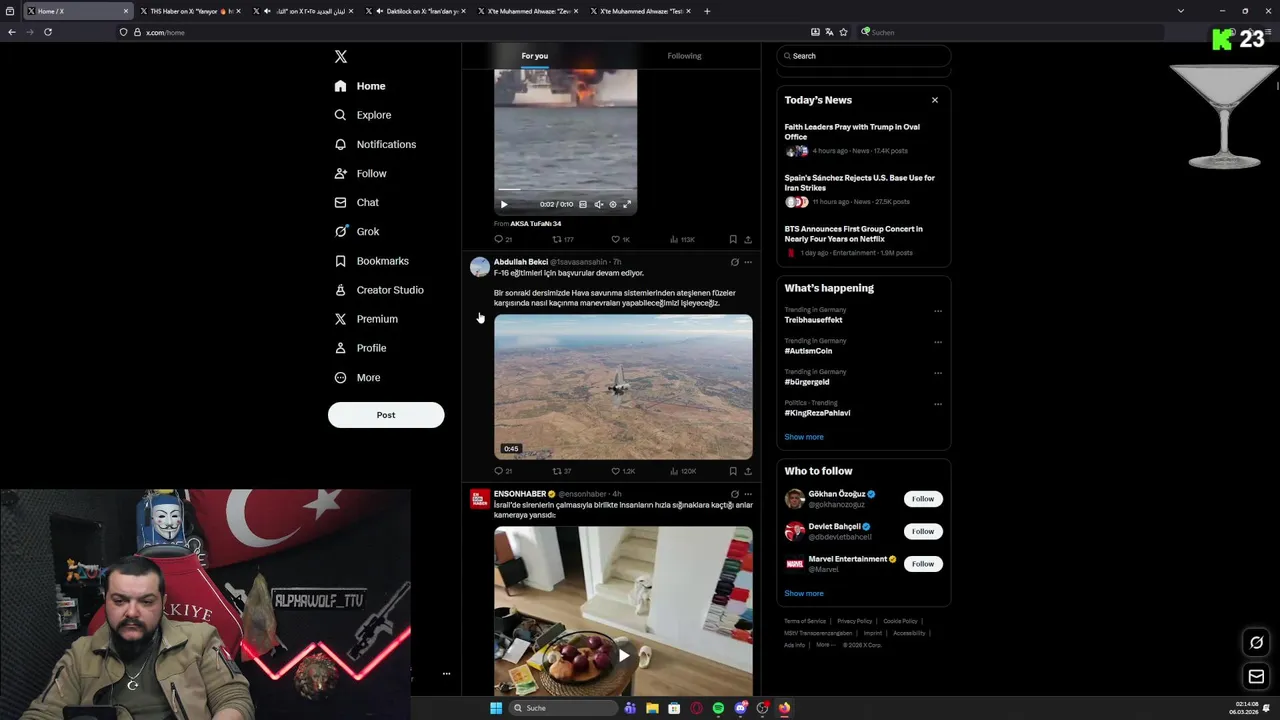Bookmark this page with the star icon
The height and width of the screenshot is (720, 1280).
pos(843,32)
